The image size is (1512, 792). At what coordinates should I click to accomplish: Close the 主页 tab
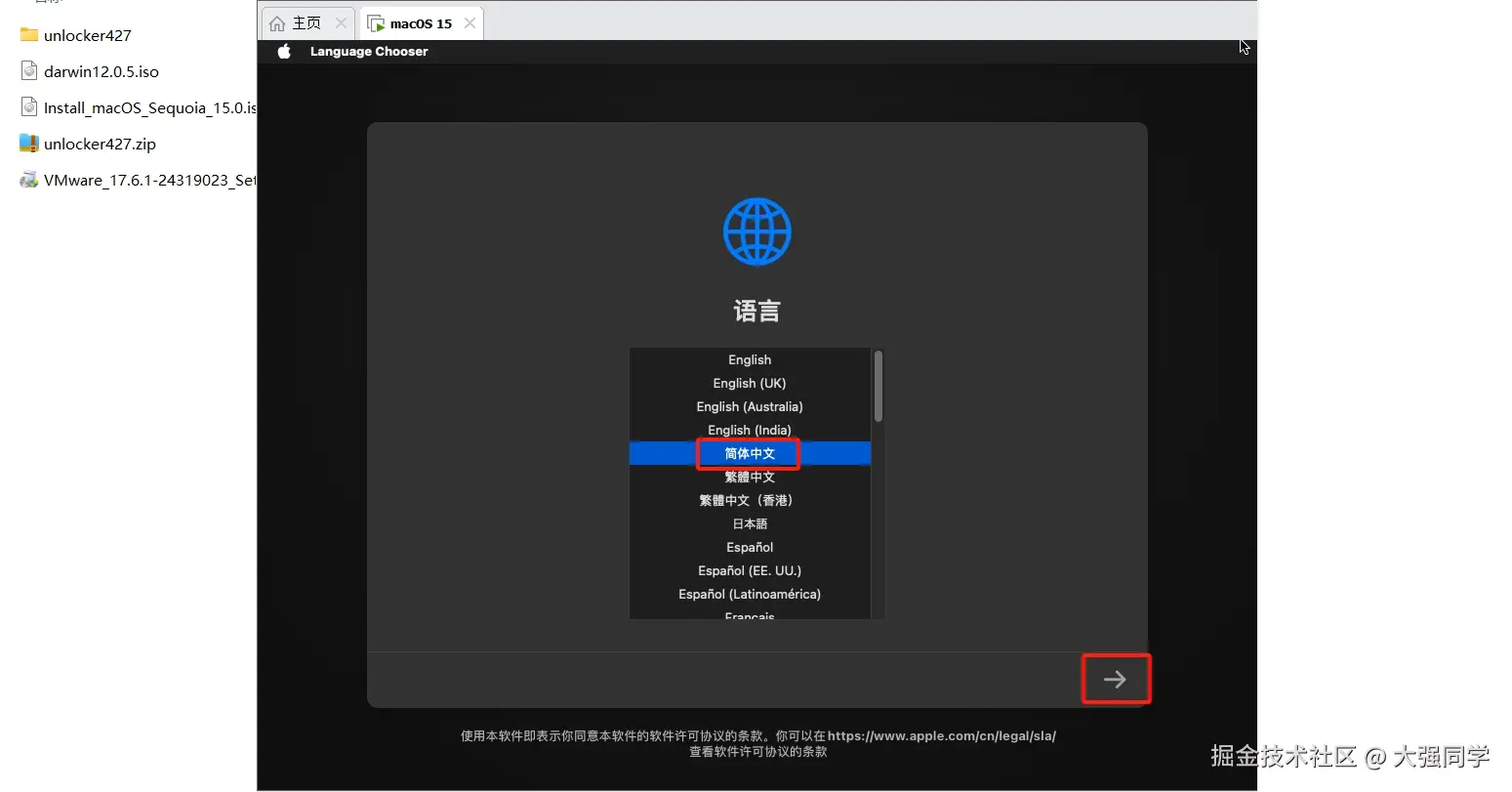coord(341,23)
